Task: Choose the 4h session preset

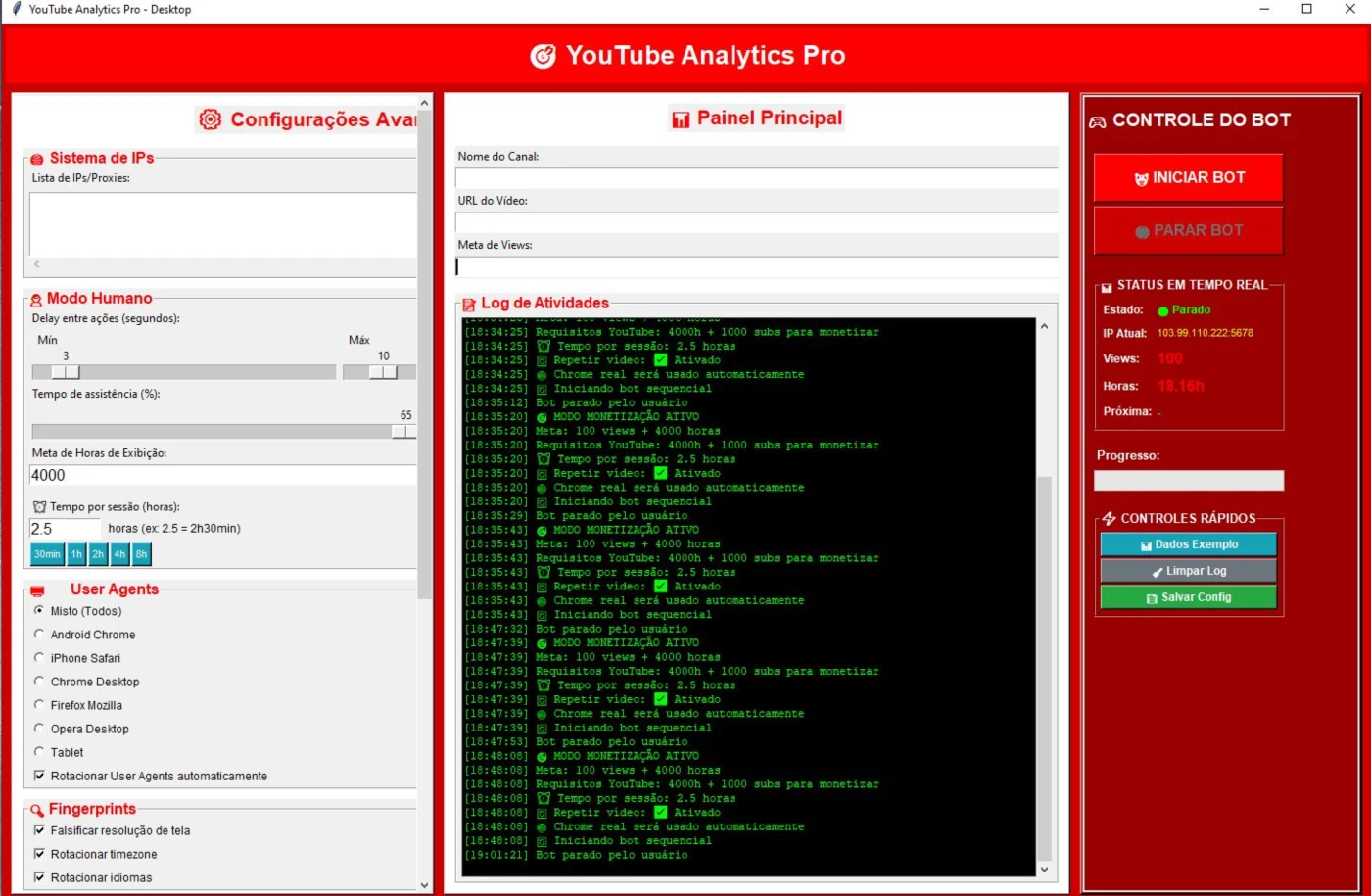Action: (119, 554)
